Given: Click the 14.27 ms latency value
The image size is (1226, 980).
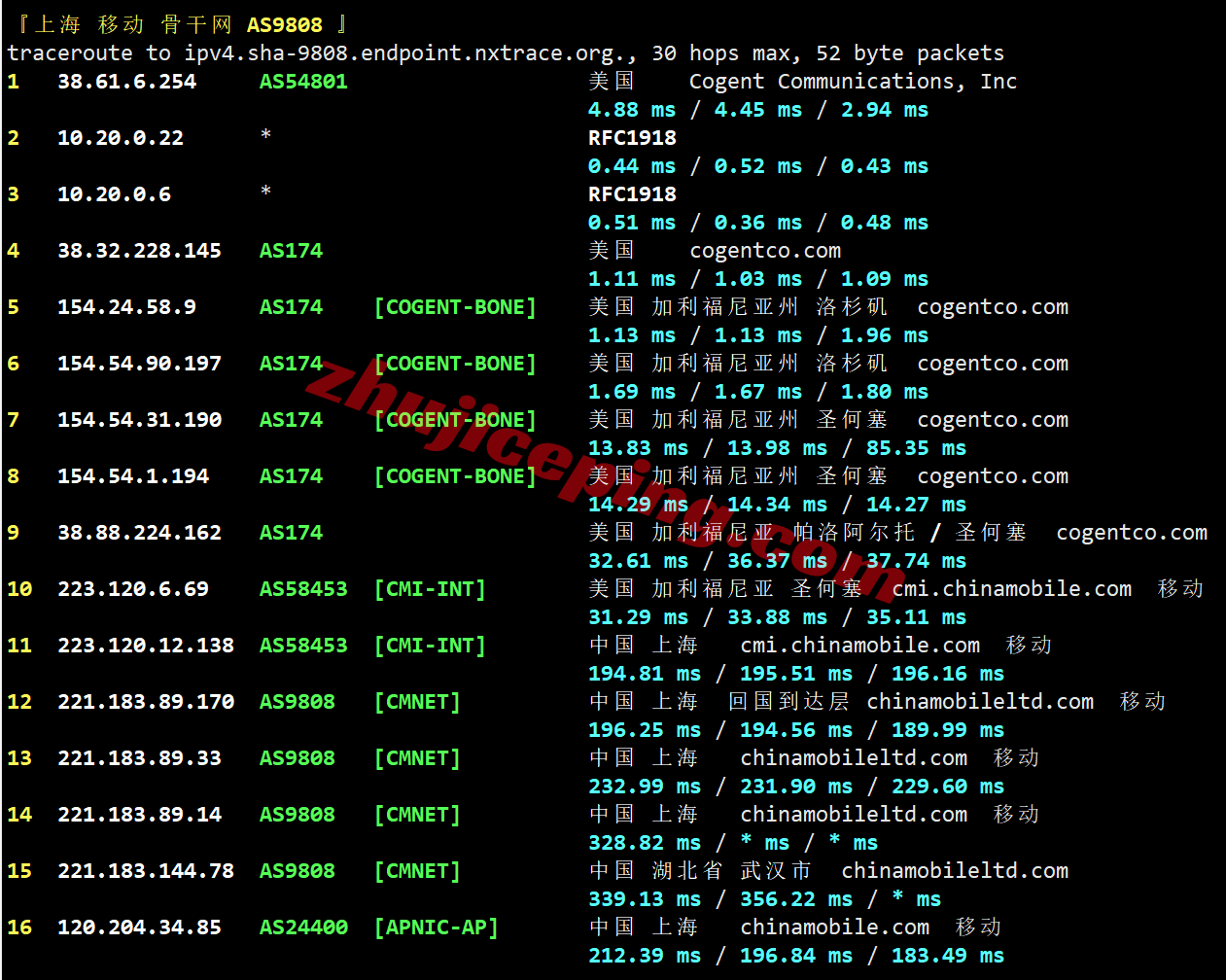Looking at the screenshot, I should pos(916,505).
